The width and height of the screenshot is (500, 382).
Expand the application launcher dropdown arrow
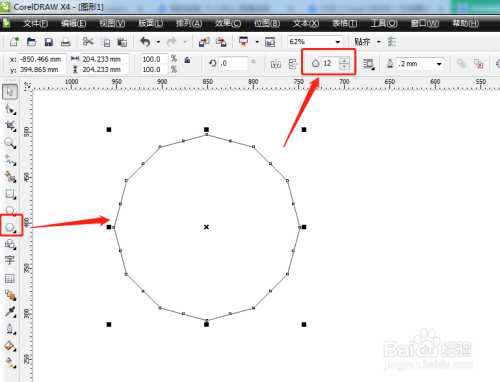[257, 42]
